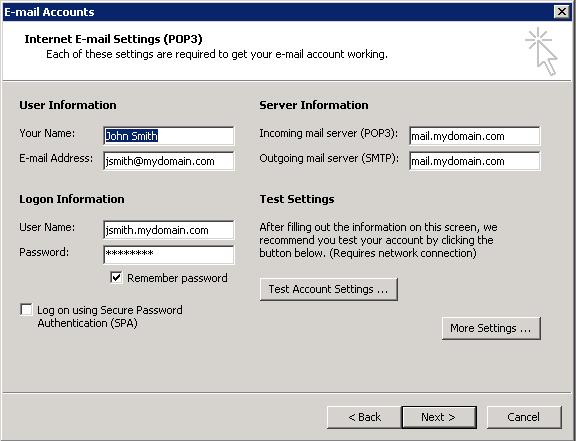
Task: Open More Settings
Action: [x=491, y=328]
